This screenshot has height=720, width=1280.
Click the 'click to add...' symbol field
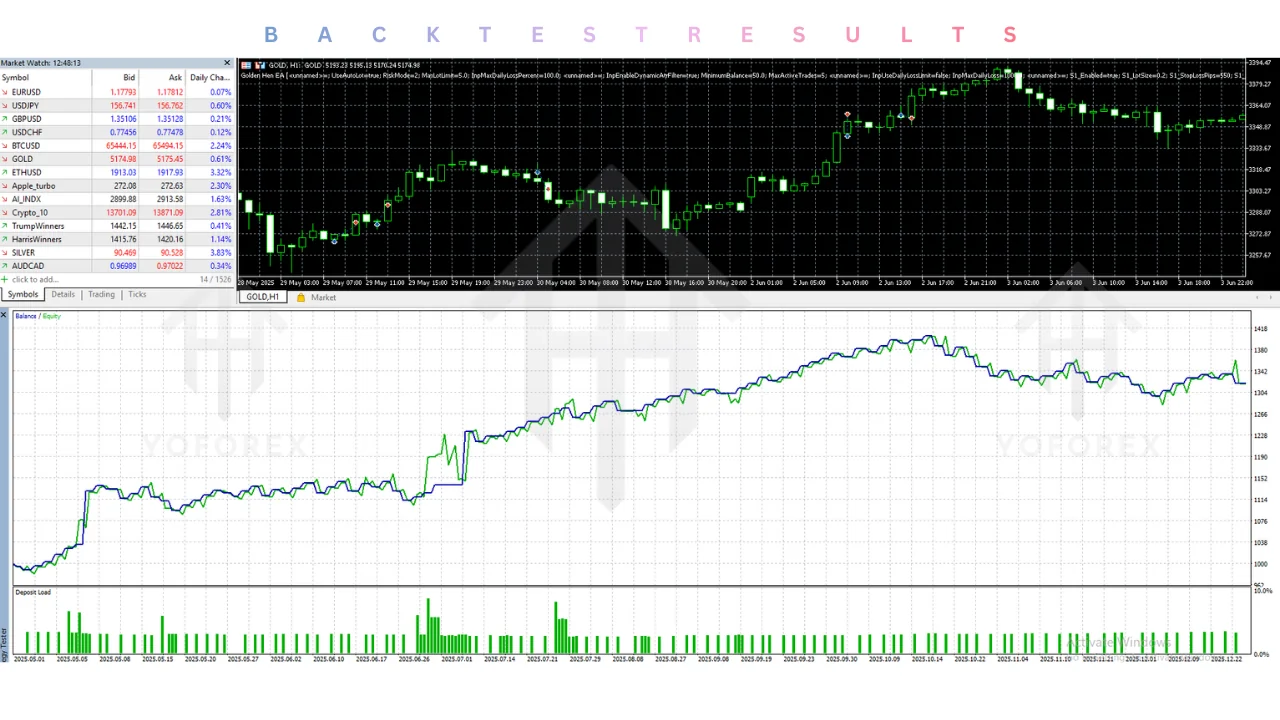[36, 280]
